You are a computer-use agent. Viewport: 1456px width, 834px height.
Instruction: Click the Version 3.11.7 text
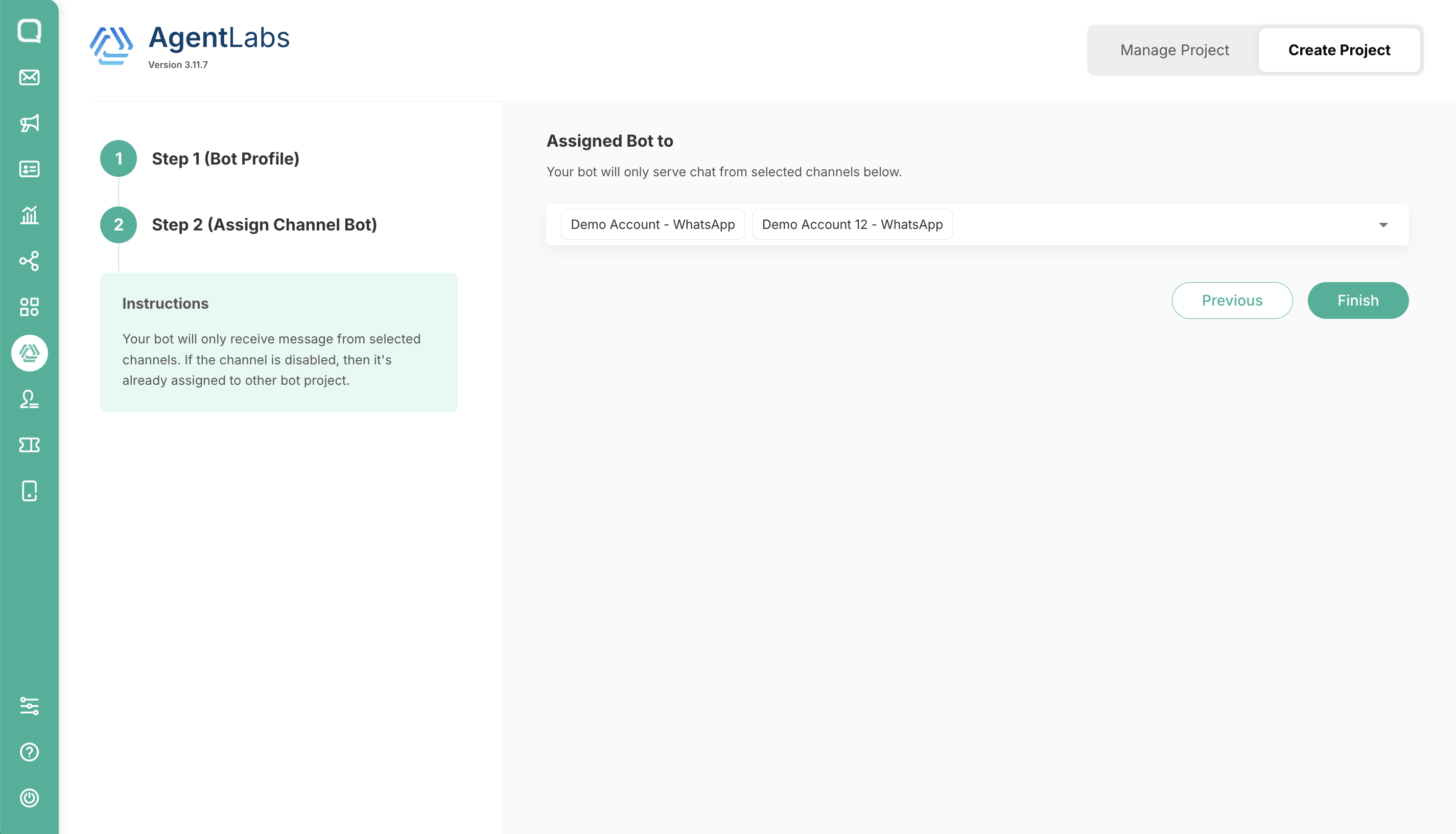(x=178, y=65)
